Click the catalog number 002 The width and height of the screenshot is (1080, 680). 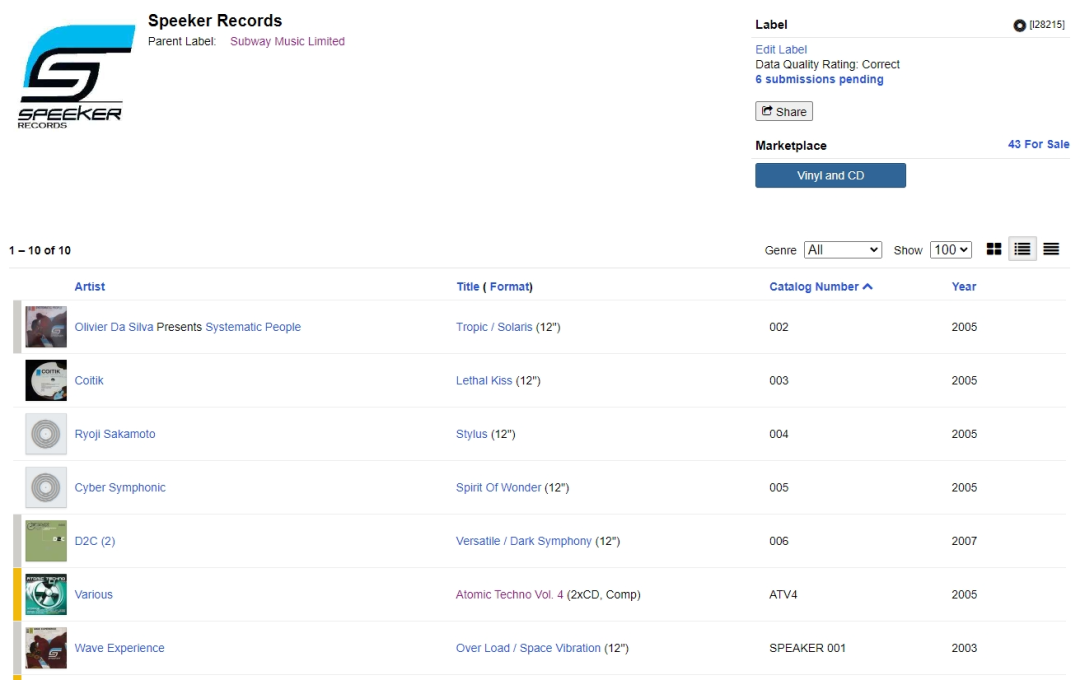[x=779, y=327]
